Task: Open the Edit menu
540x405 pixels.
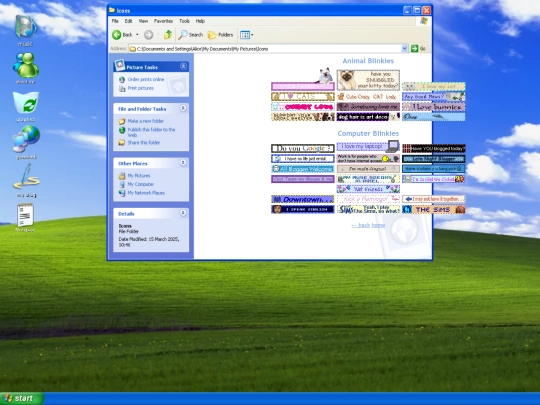Action: (128, 21)
